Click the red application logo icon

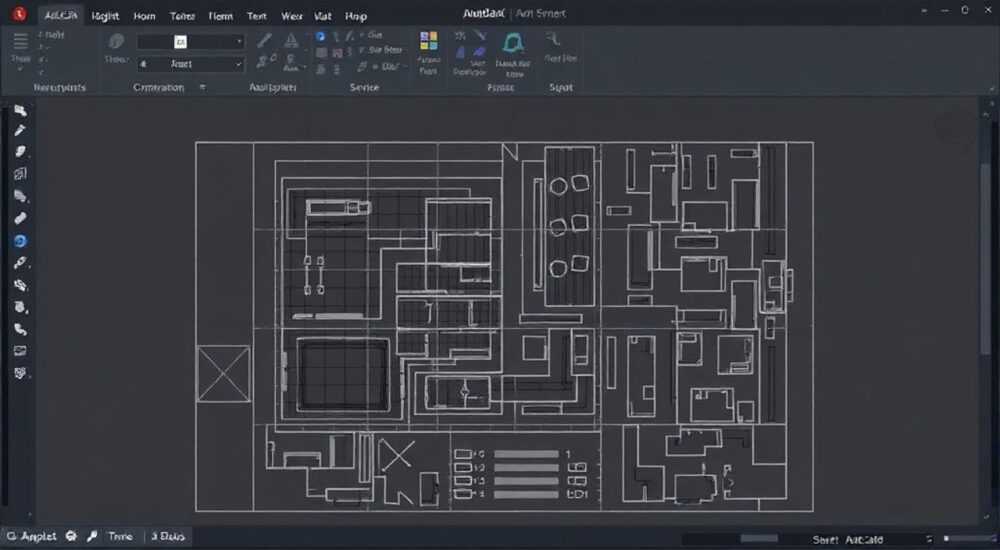pos(19,13)
